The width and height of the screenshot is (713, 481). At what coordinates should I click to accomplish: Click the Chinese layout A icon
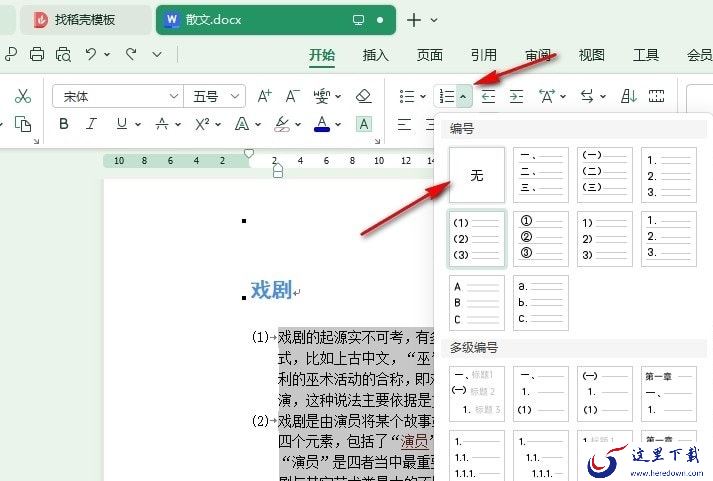[x=547, y=96]
